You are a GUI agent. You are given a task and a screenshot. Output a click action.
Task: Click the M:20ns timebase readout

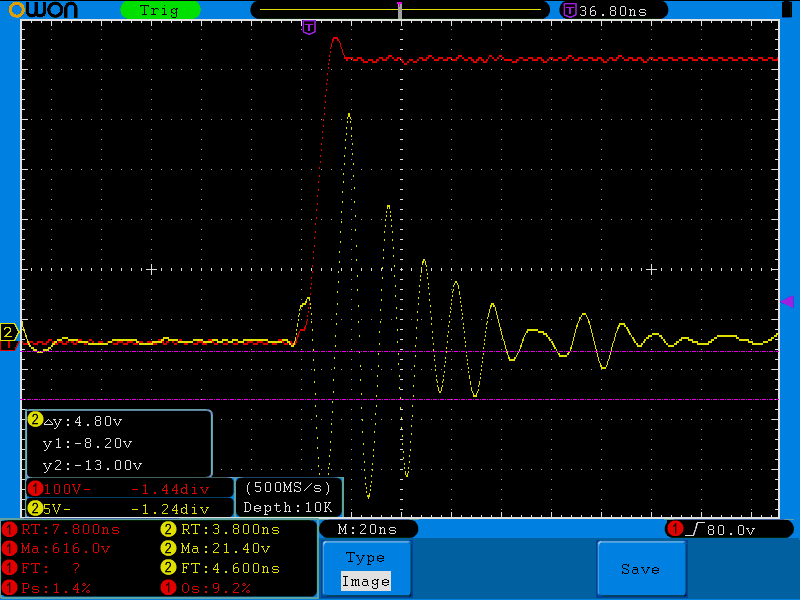(367, 529)
